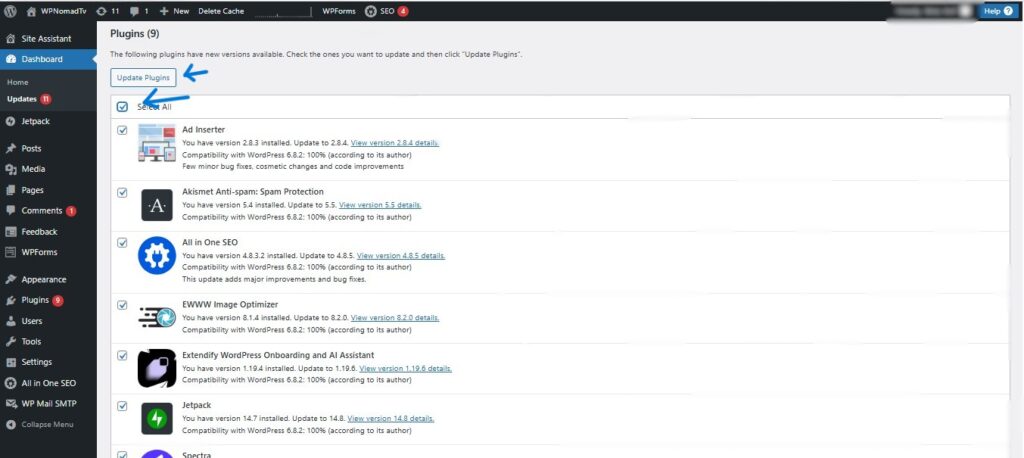Viewport: 1024px width, 458px height.
Task: Open the SEO gear icon in the admin bar
Action: coord(370,11)
